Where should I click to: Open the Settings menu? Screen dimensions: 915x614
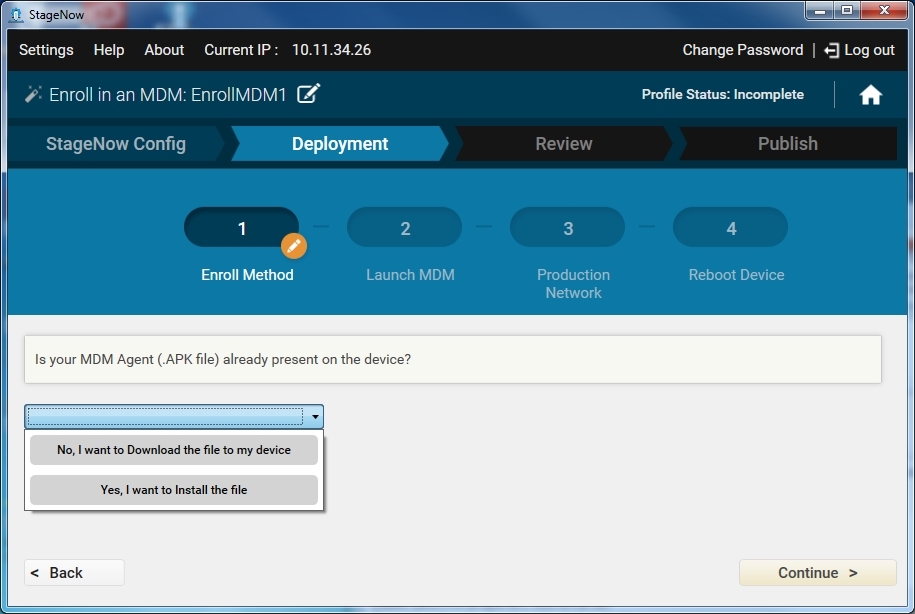46,50
